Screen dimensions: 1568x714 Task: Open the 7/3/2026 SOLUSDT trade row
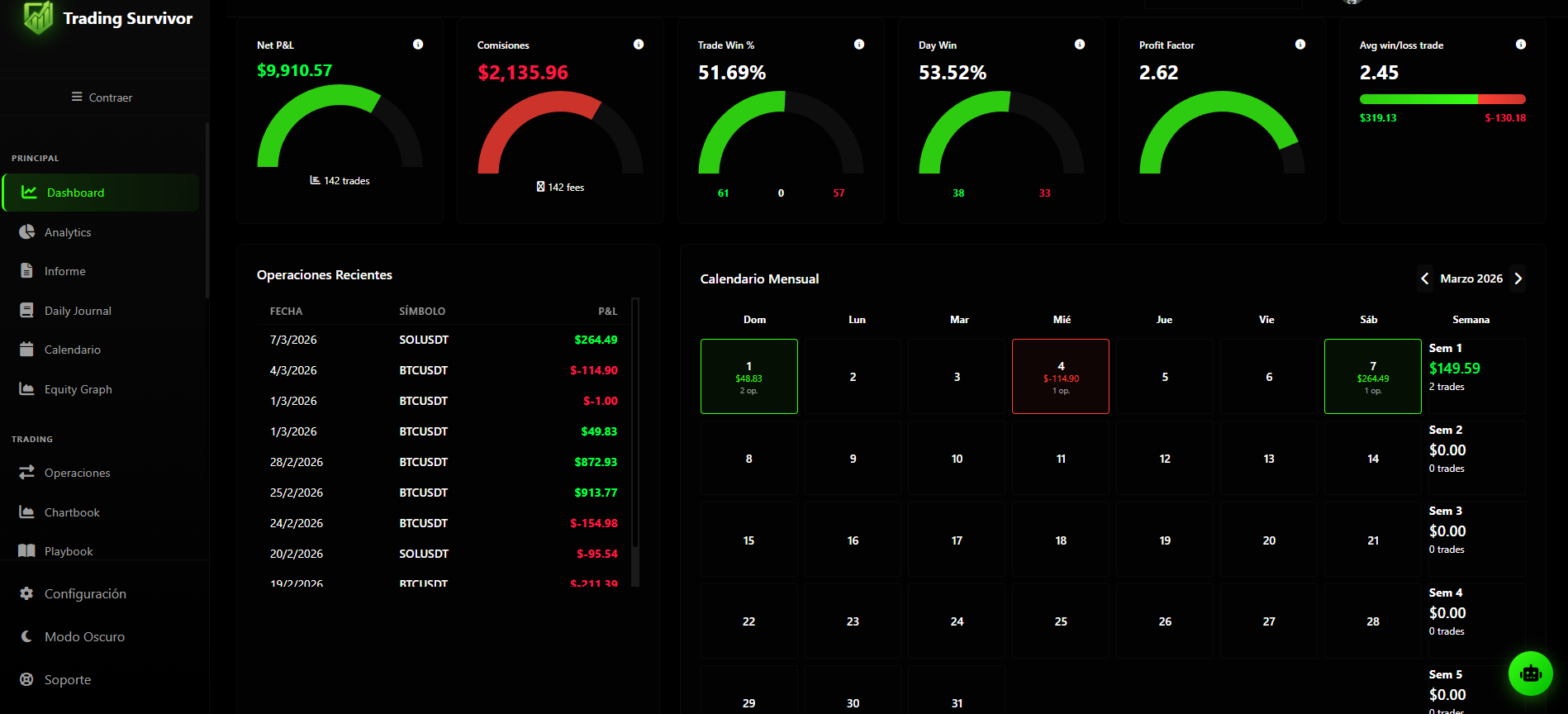(444, 340)
